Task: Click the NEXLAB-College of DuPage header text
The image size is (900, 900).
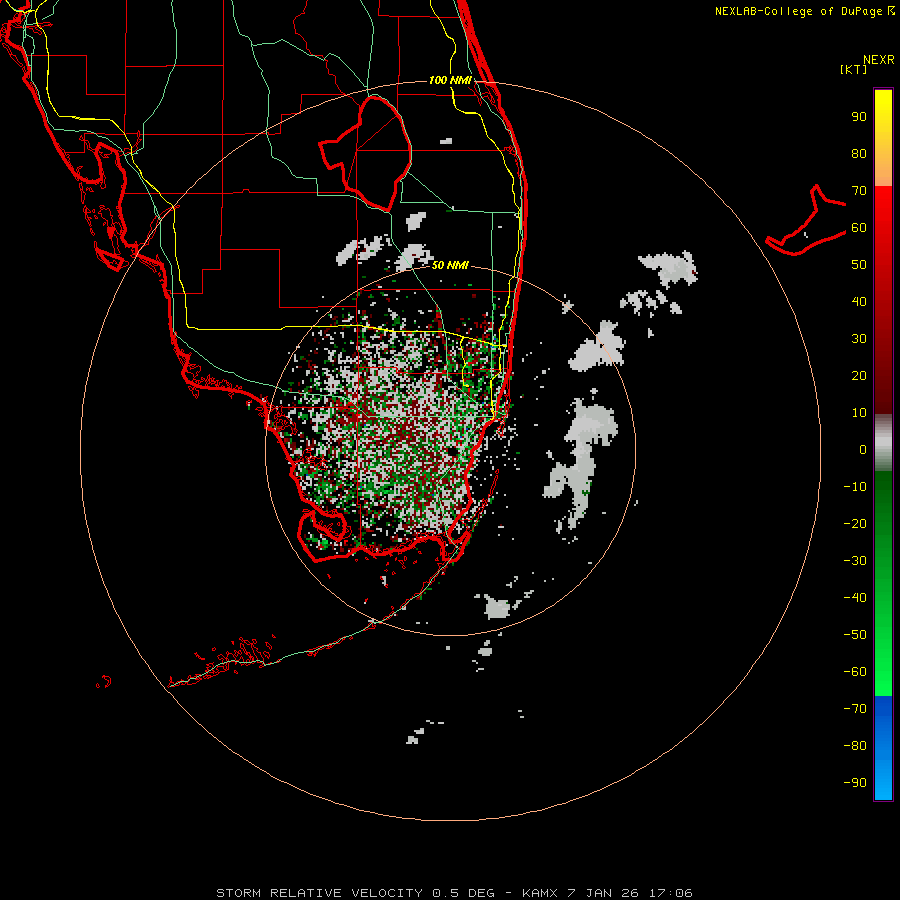Action: [798, 11]
